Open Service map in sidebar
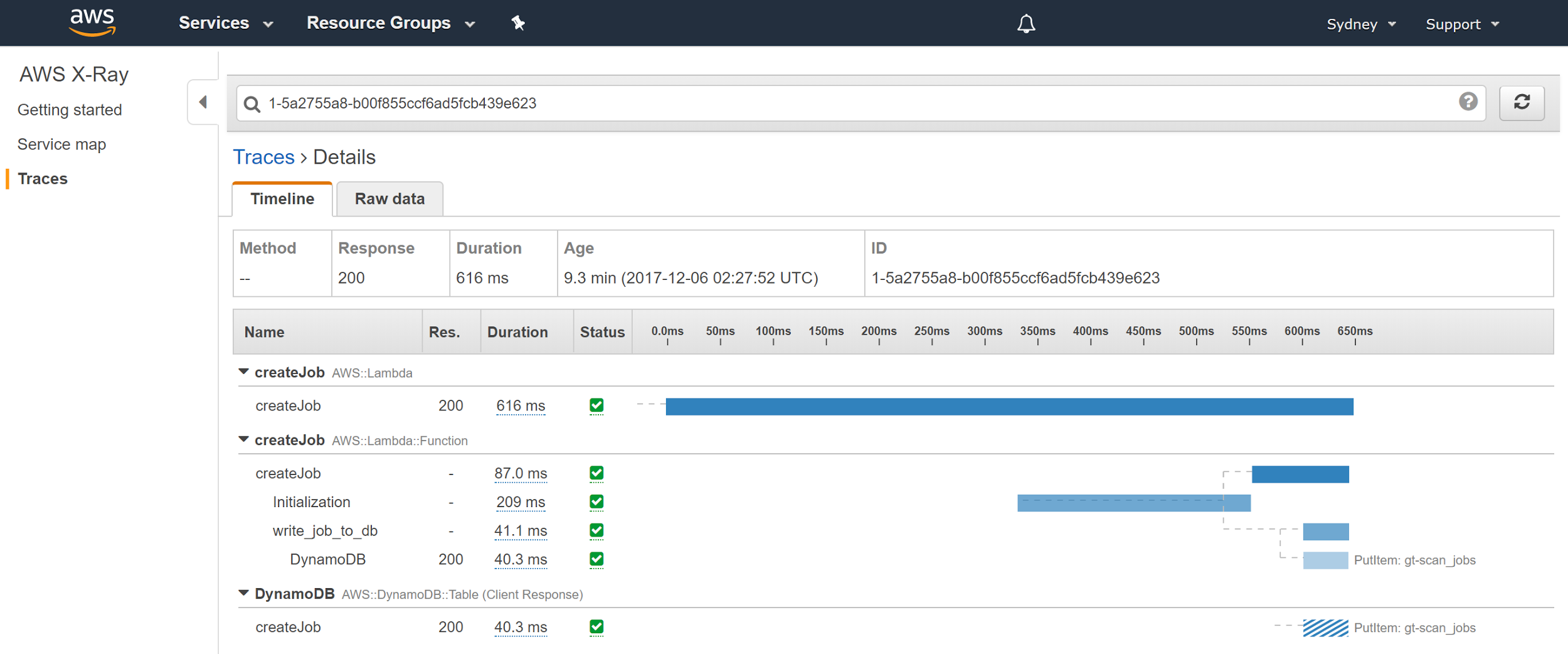 point(61,144)
